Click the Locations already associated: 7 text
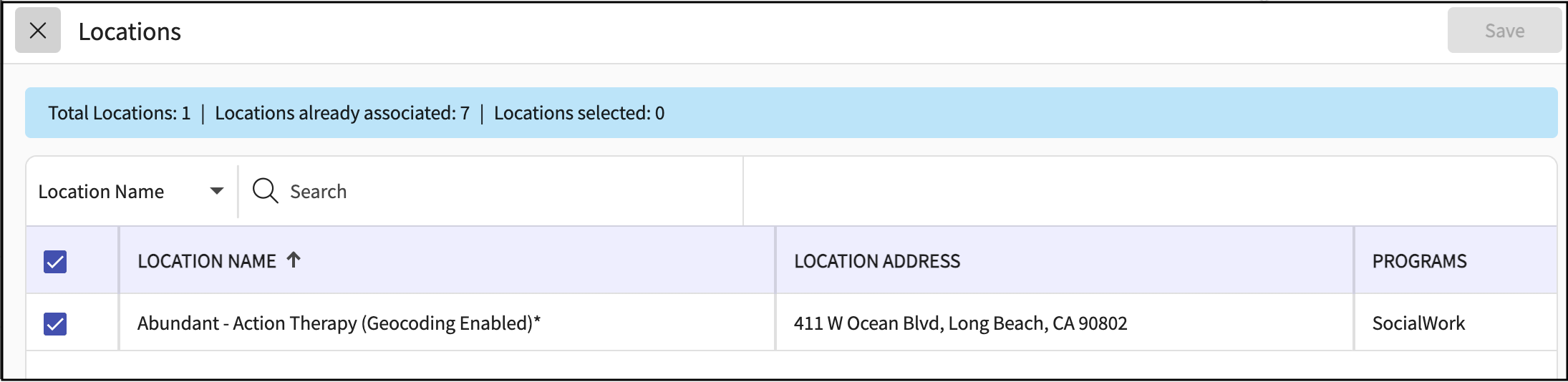The height and width of the screenshot is (382, 1568). tap(342, 113)
